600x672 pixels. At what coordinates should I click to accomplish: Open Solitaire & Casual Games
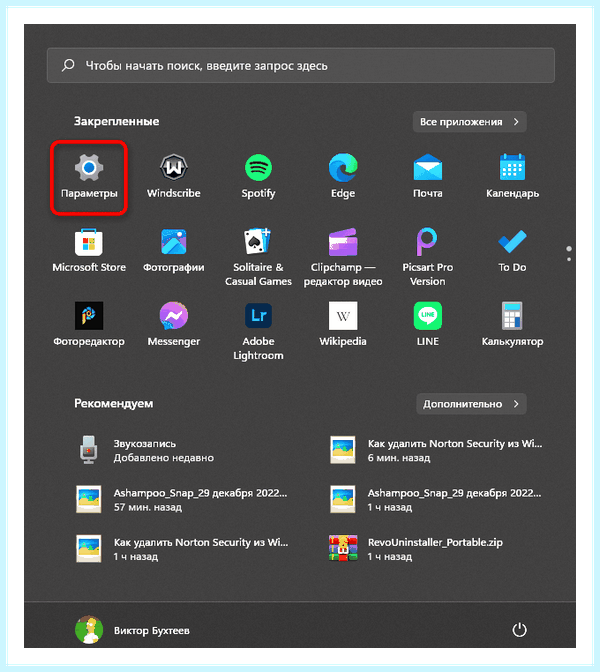click(x=258, y=257)
